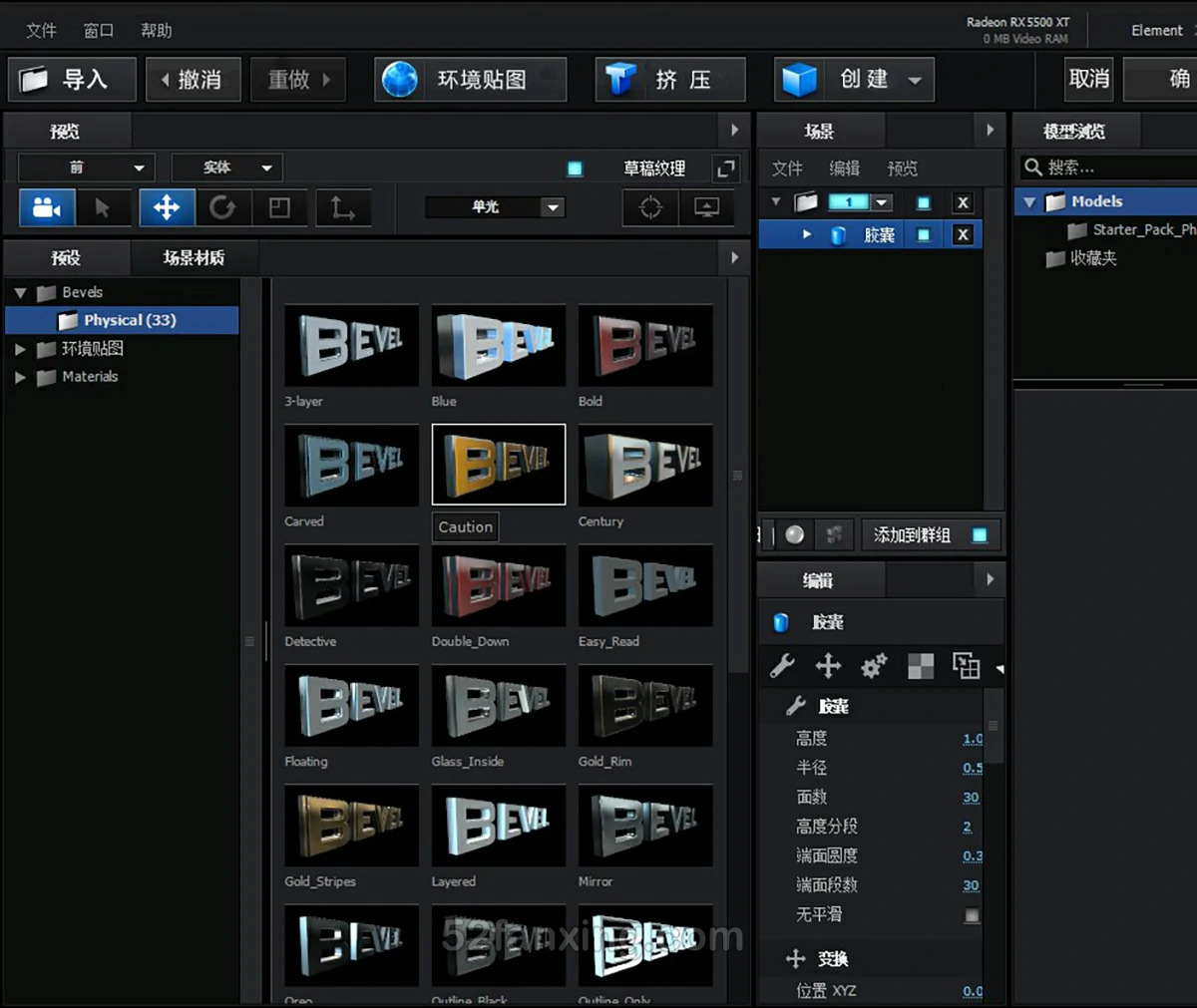Click the blue cube create icon
This screenshot has height=1008, width=1197.
pyautogui.click(x=799, y=79)
